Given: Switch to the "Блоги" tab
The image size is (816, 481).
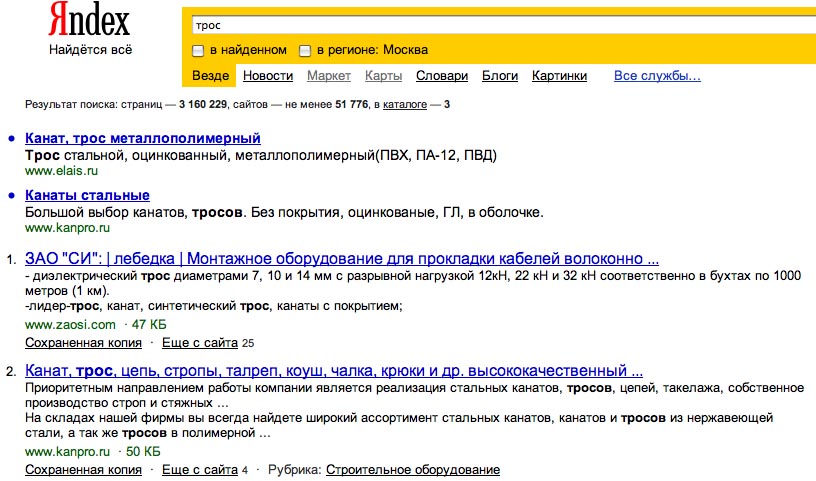Looking at the screenshot, I should tap(500, 76).
